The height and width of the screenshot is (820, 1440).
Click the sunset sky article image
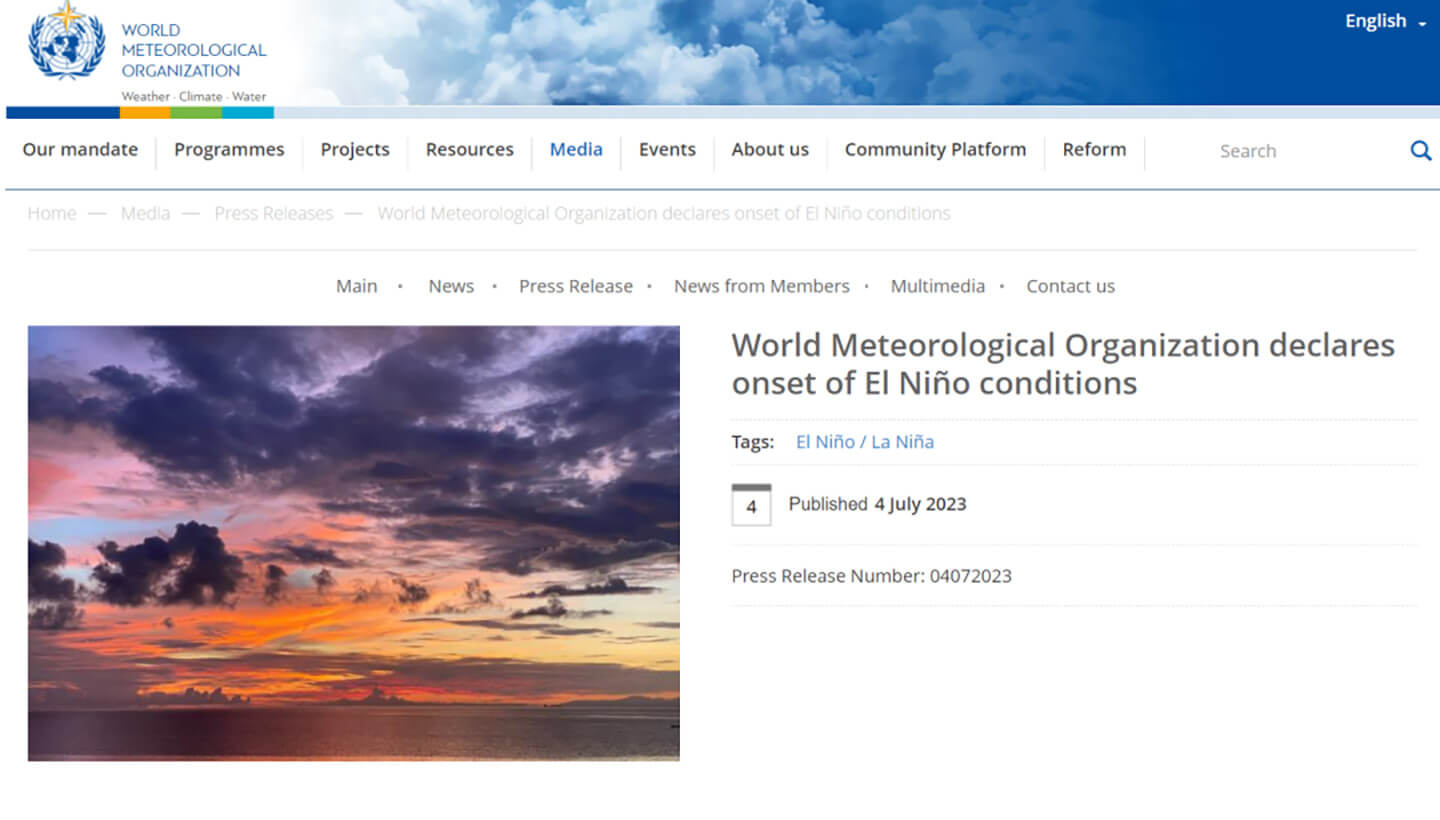(353, 543)
